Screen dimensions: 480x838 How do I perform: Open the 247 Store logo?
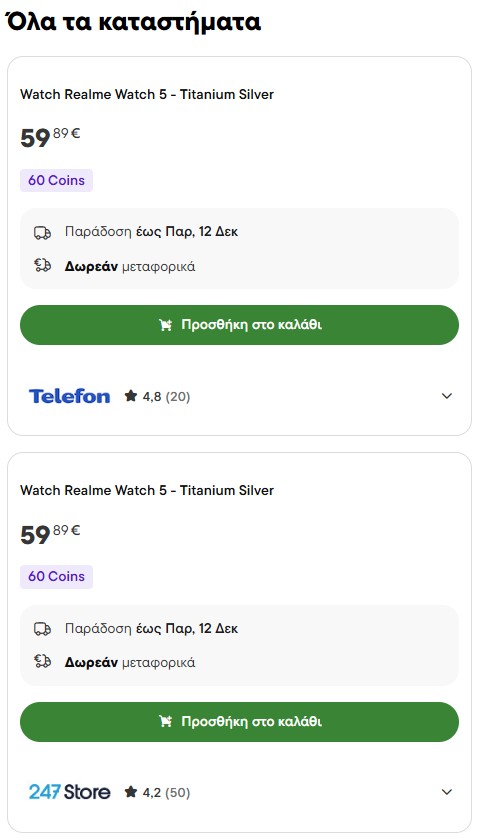point(69,792)
